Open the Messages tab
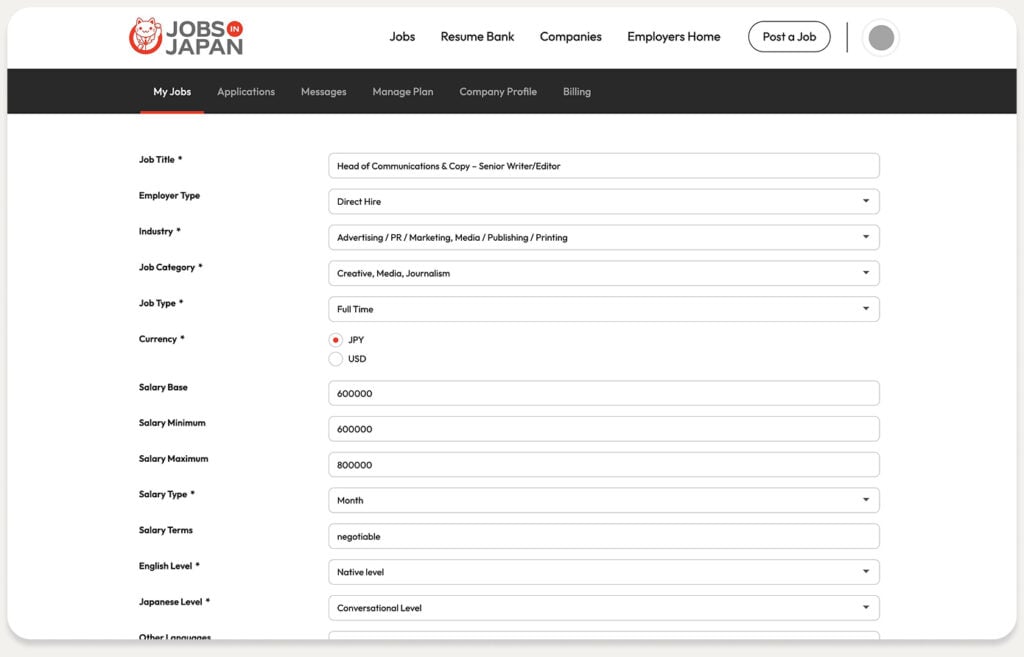Viewport: 1024px width, 657px height. pos(323,91)
